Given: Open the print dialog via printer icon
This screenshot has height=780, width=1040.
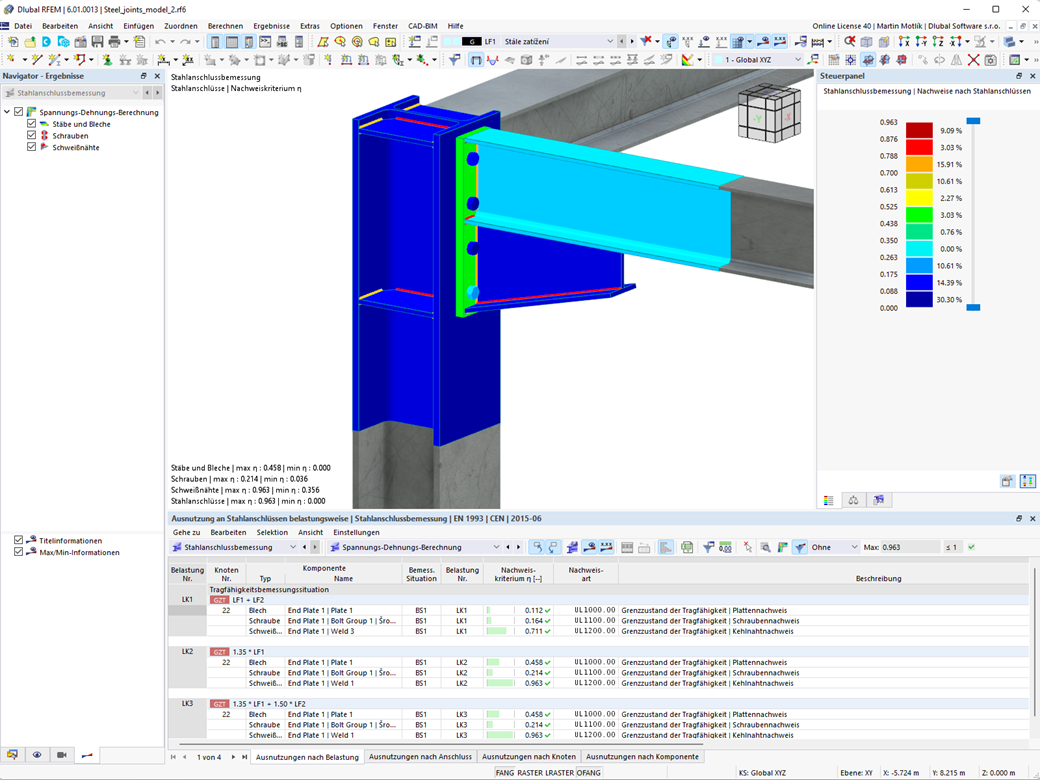Looking at the screenshot, I should coord(112,42).
